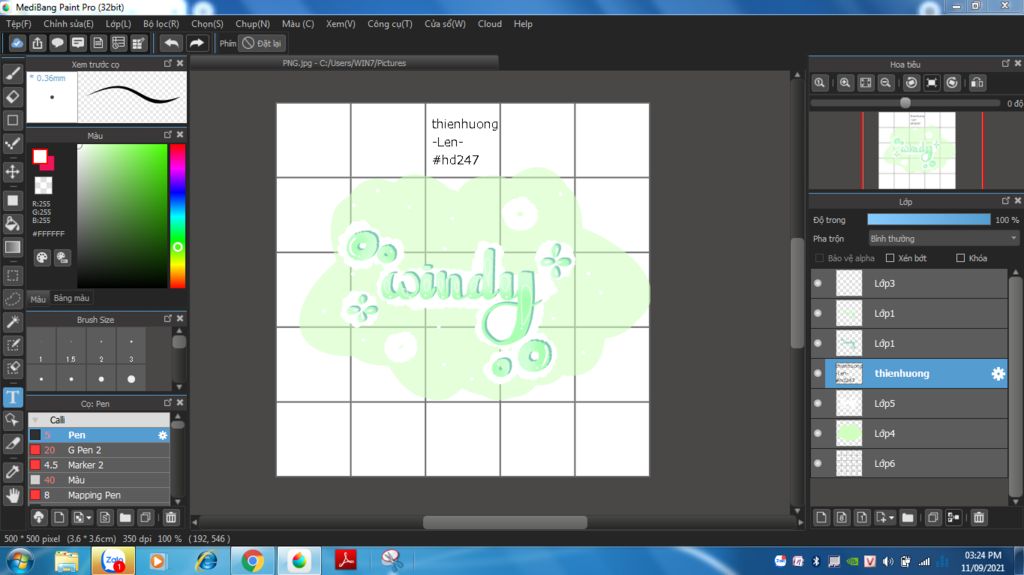Rotate canvas left in Navigator
Viewport: 1024px width, 575px height.
pyautogui.click(x=912, y=83)
